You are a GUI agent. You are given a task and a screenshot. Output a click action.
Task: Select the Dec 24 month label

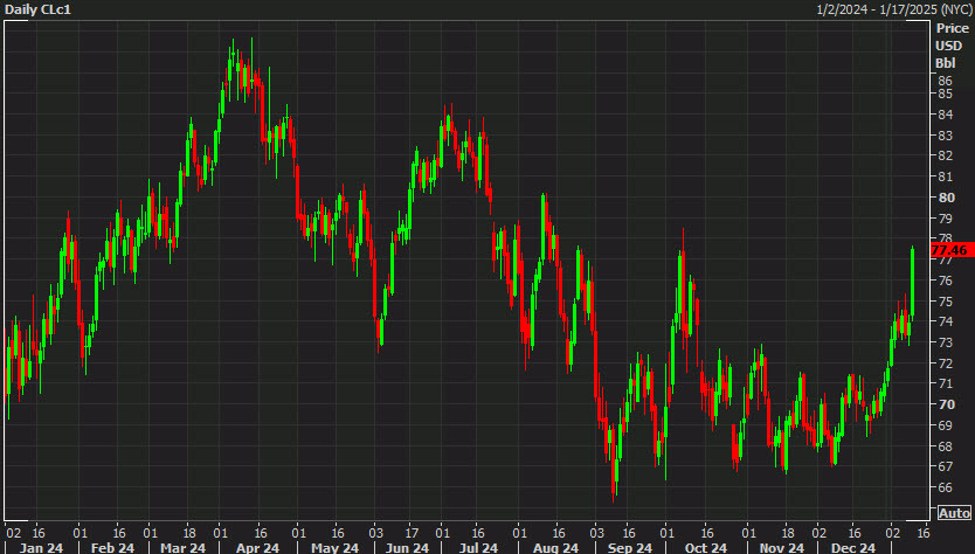(852, 547)
